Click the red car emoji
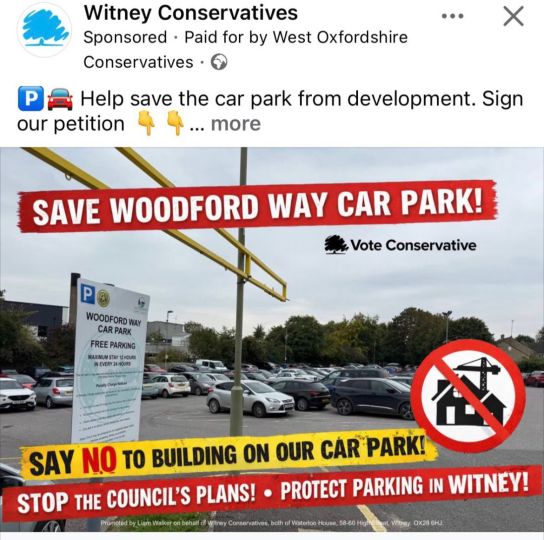The height and width of the screenshot is (540, 544). coord(60,99)
